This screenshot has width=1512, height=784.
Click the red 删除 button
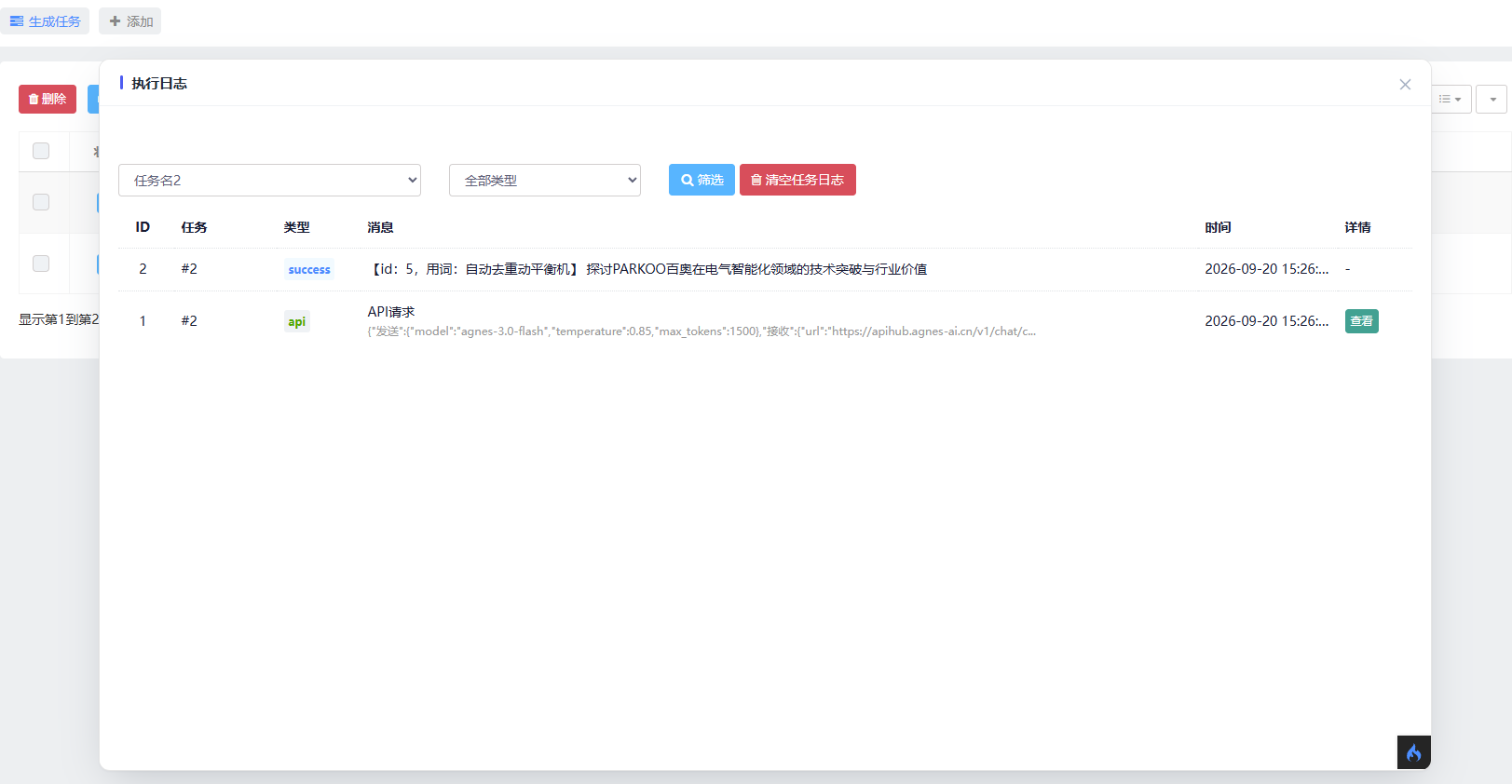click(x=48, y=99)
